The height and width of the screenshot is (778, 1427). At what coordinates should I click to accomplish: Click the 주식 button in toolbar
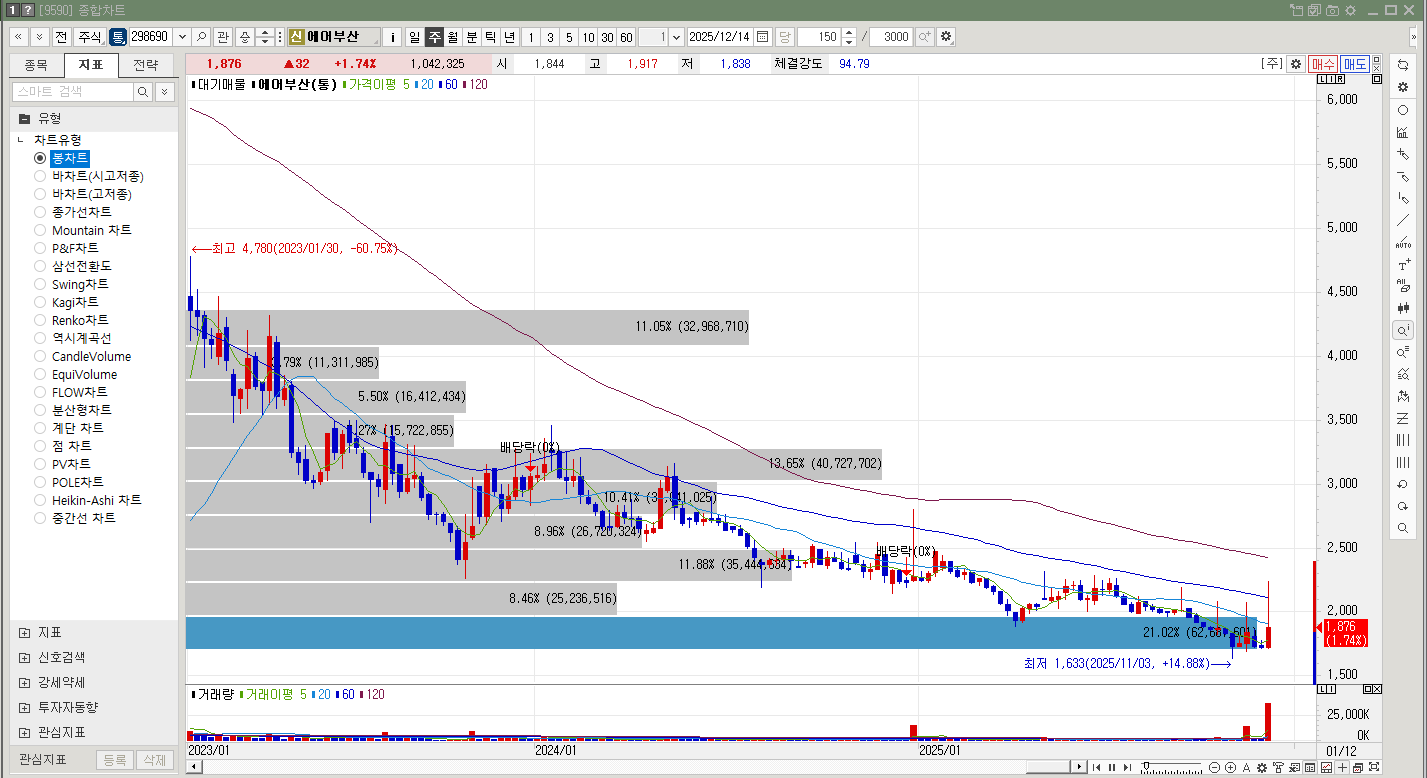(90, 37)
